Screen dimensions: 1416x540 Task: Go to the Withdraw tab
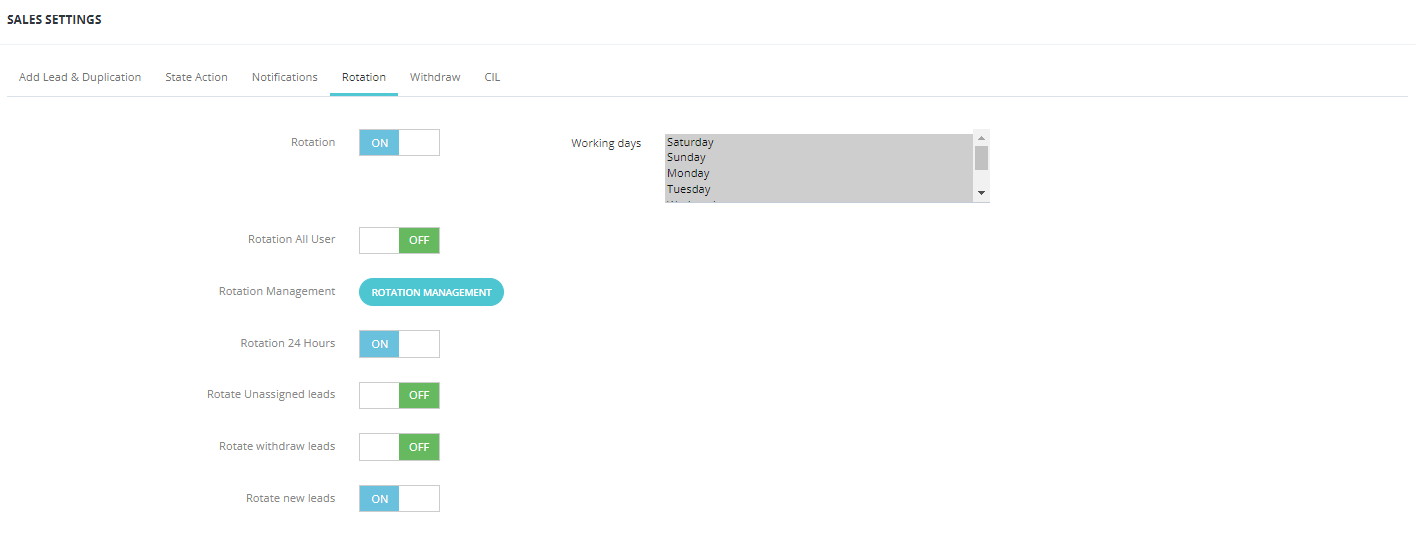coord(435,77)
